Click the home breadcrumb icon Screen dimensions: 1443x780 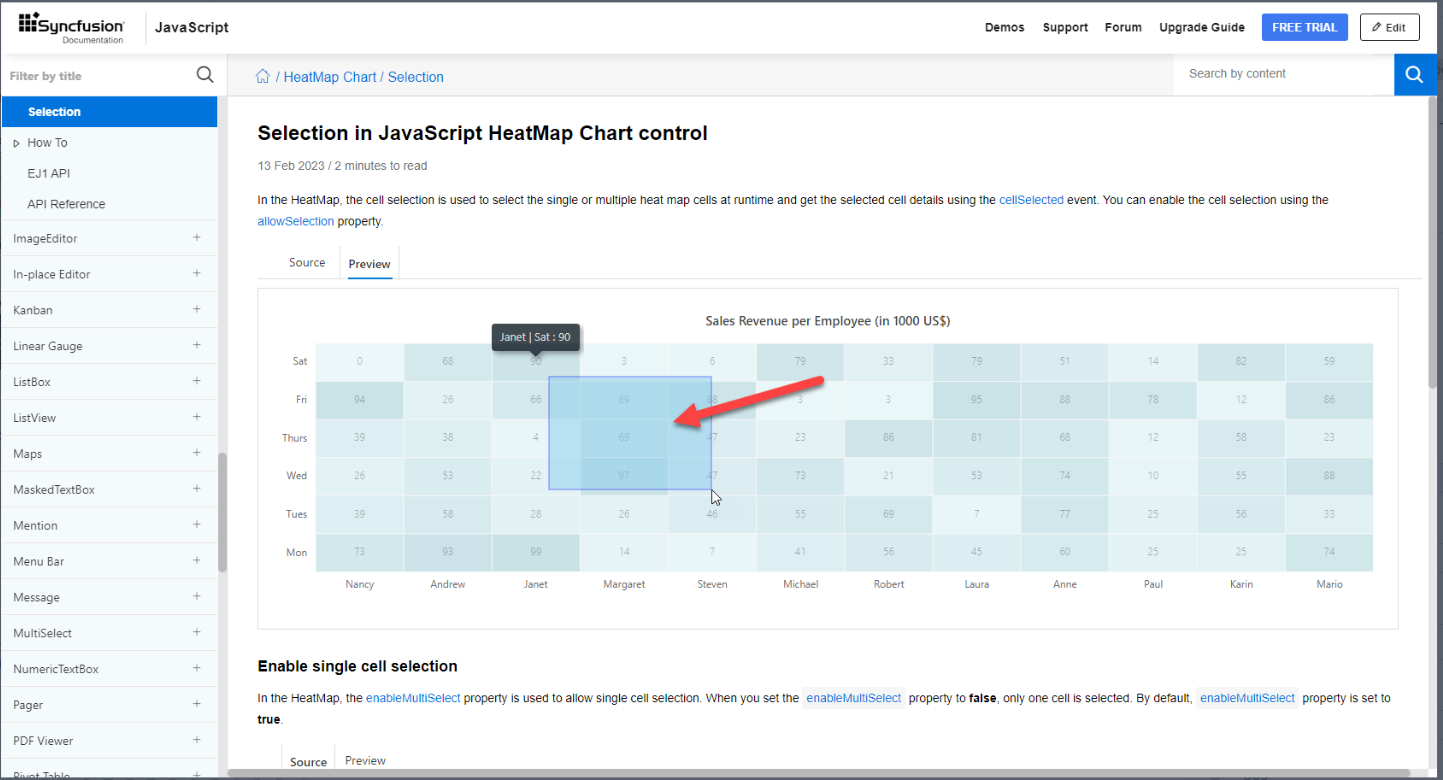click(263, 77)
